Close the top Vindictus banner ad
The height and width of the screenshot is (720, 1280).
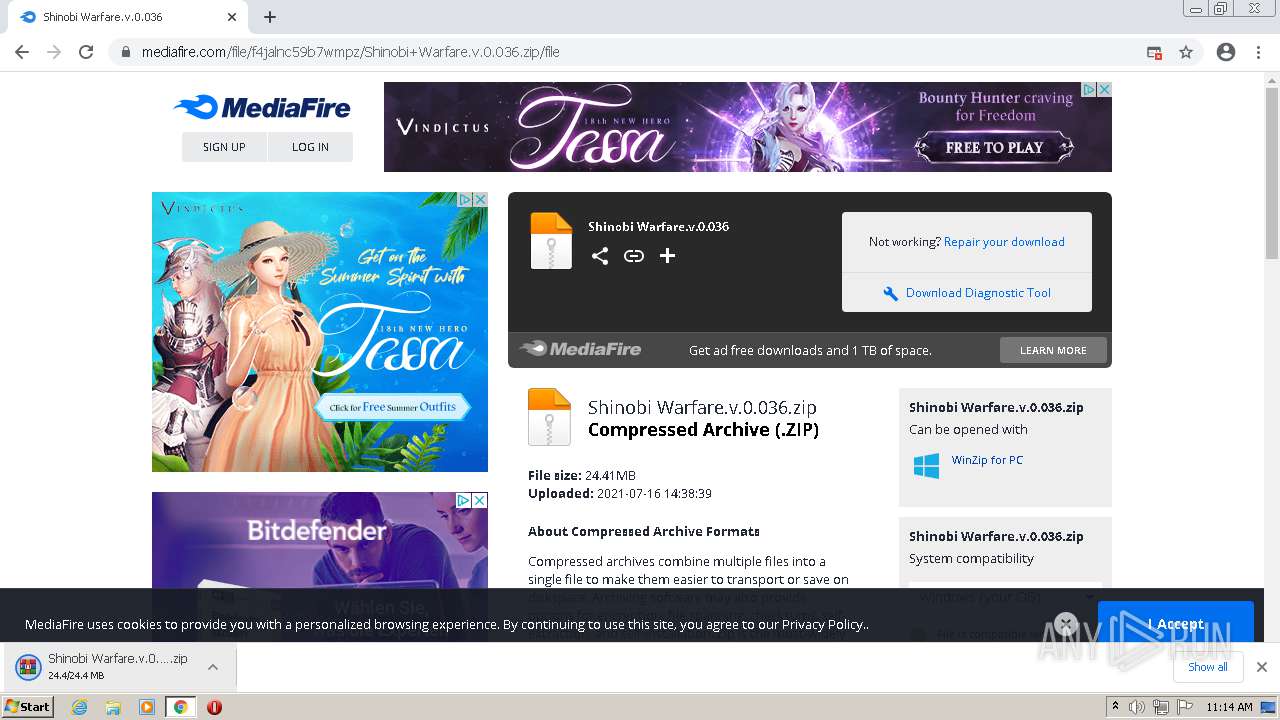point(1104,89)
